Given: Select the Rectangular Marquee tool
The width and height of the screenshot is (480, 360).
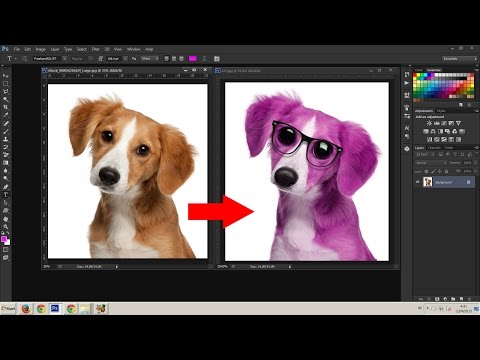Looking at the screenshot, I should pyautogui.click(x=6, y=84).
